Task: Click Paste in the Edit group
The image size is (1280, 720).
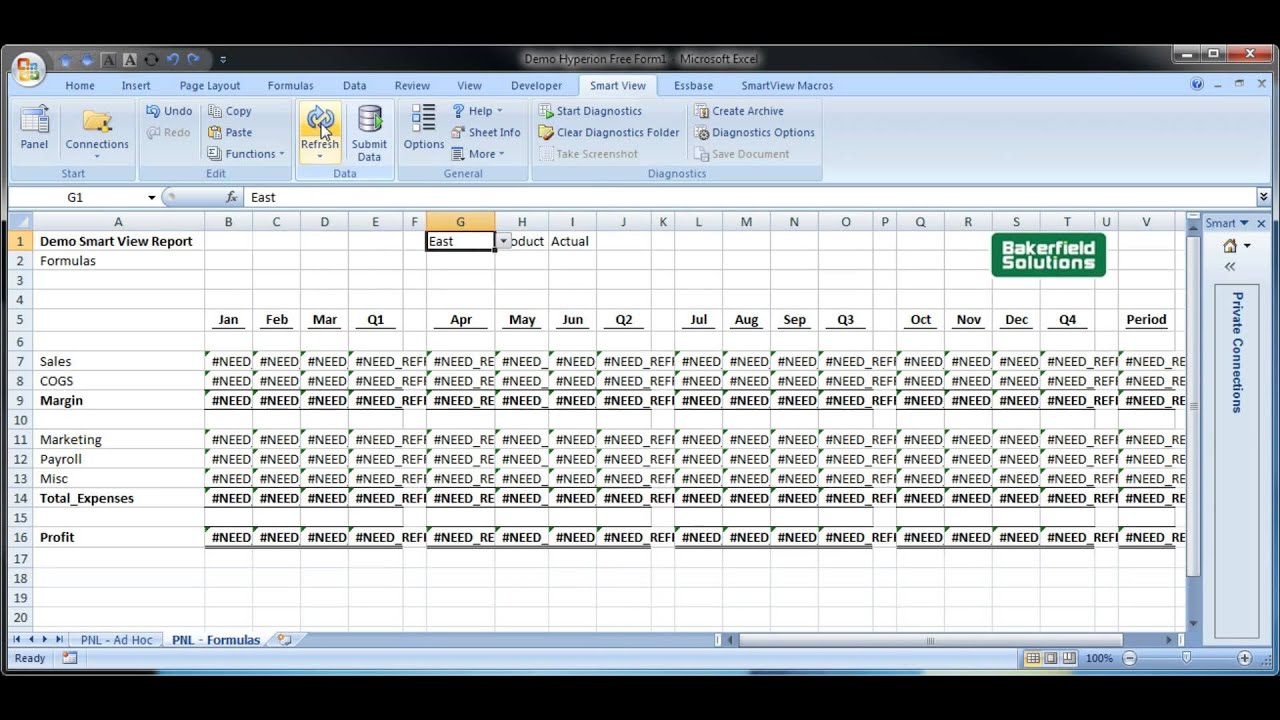Action: point(230,132)
